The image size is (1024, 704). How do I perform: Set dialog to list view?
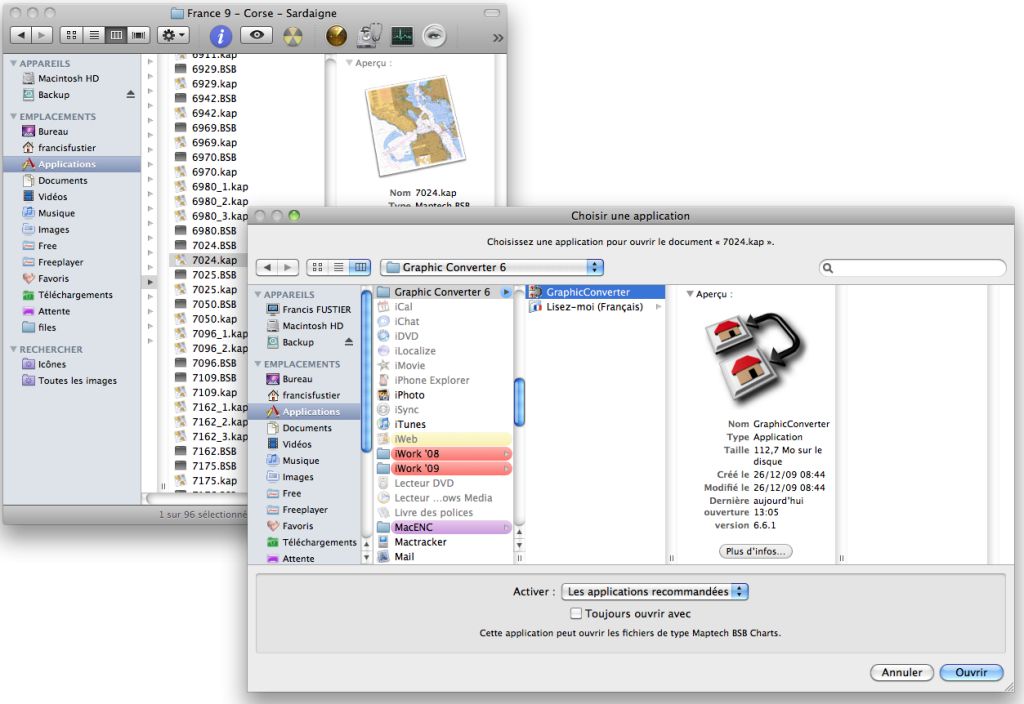click(339, 267)
